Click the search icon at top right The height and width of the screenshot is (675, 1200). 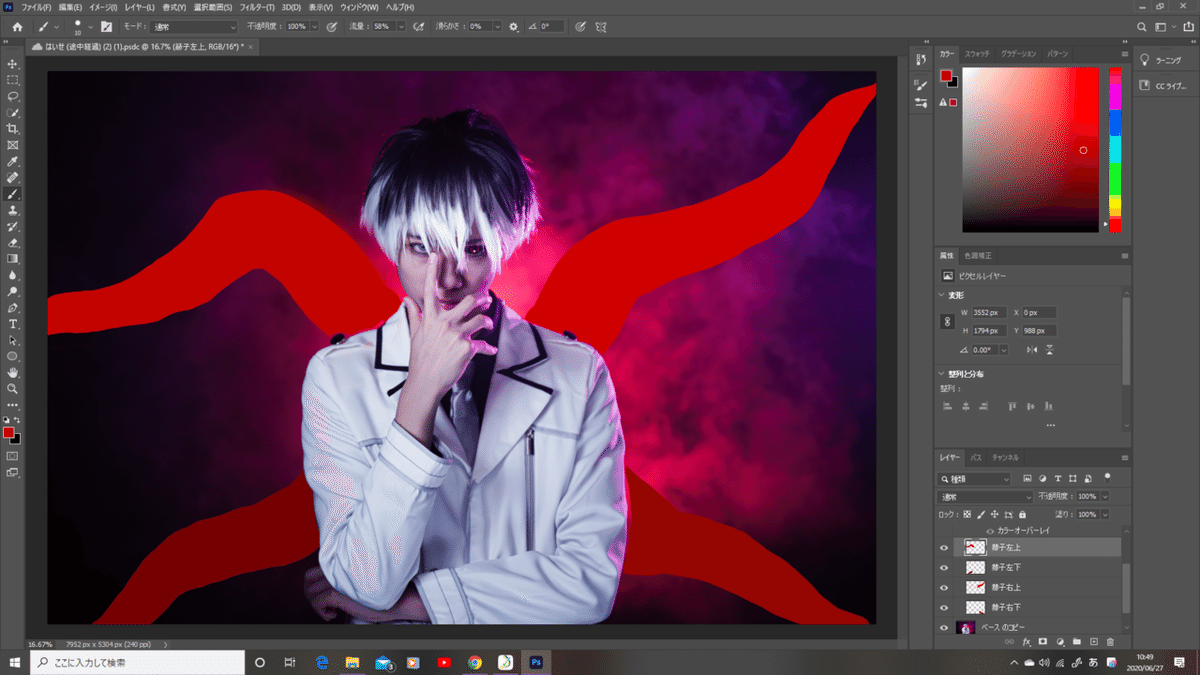[1143, 26]
